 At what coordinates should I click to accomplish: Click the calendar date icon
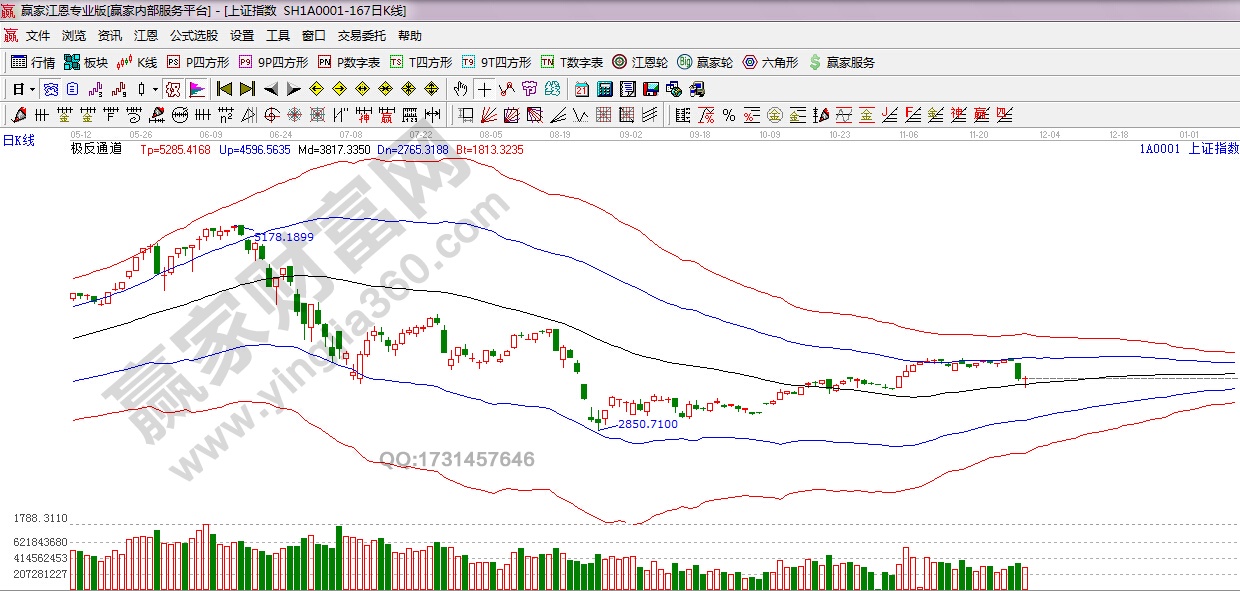[x=581, y=89]
